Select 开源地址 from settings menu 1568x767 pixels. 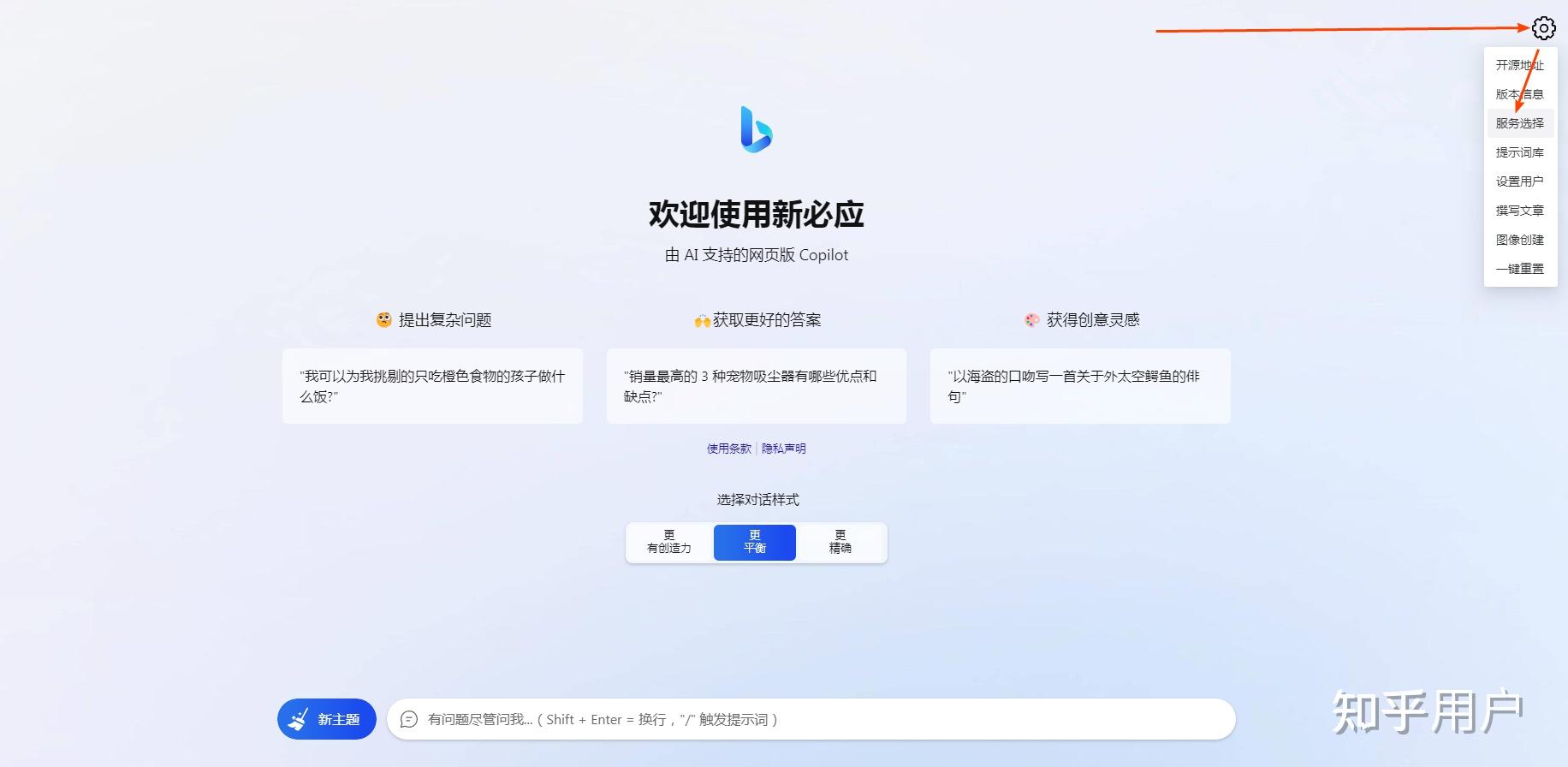point(1519,65)
